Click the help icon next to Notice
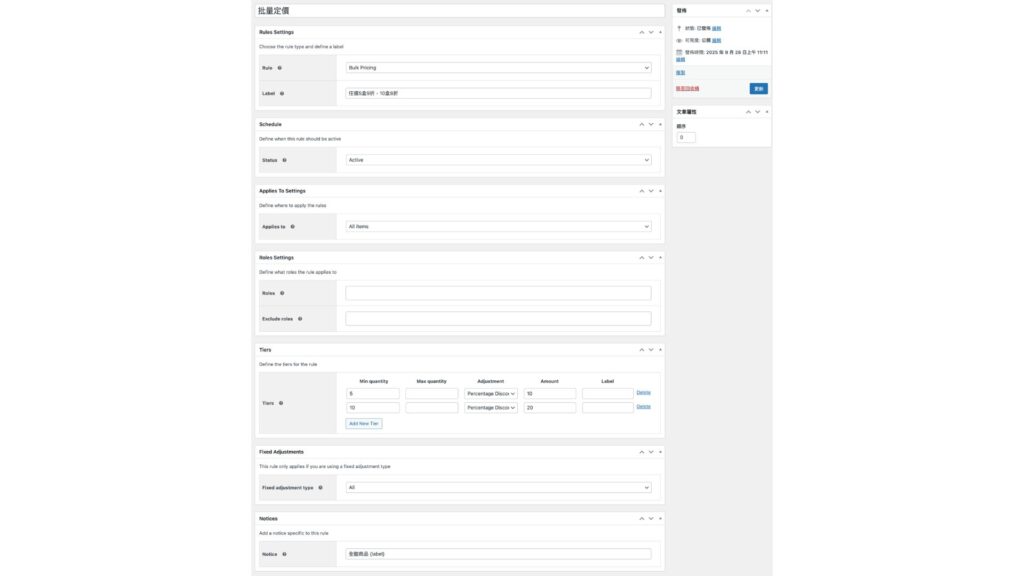Viewport: 1024px width, 576px height. pyautogui.click(x=285, y=554)
